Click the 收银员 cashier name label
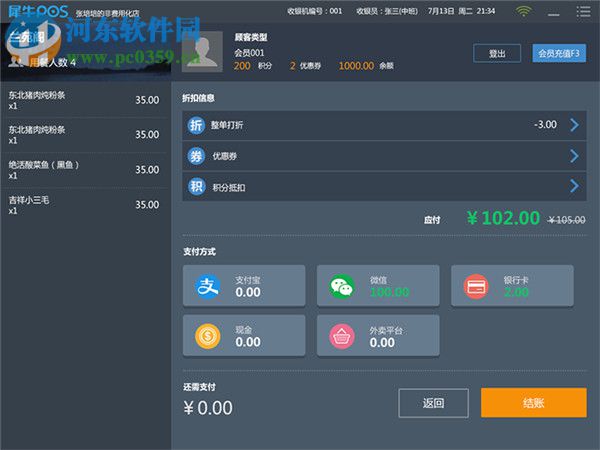600x450 pixels. pyautogui.click(x=387, y=11)
